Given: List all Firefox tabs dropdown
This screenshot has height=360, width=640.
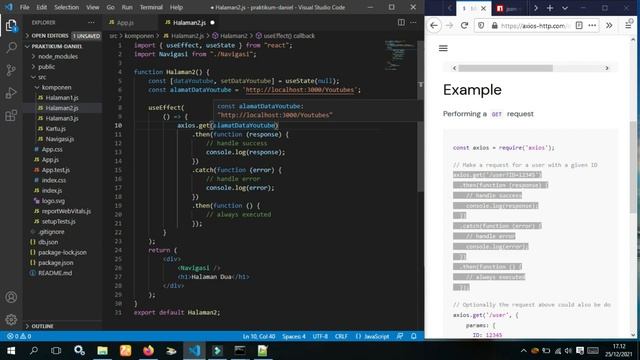Looking at the screenshot, I should 565,8.
